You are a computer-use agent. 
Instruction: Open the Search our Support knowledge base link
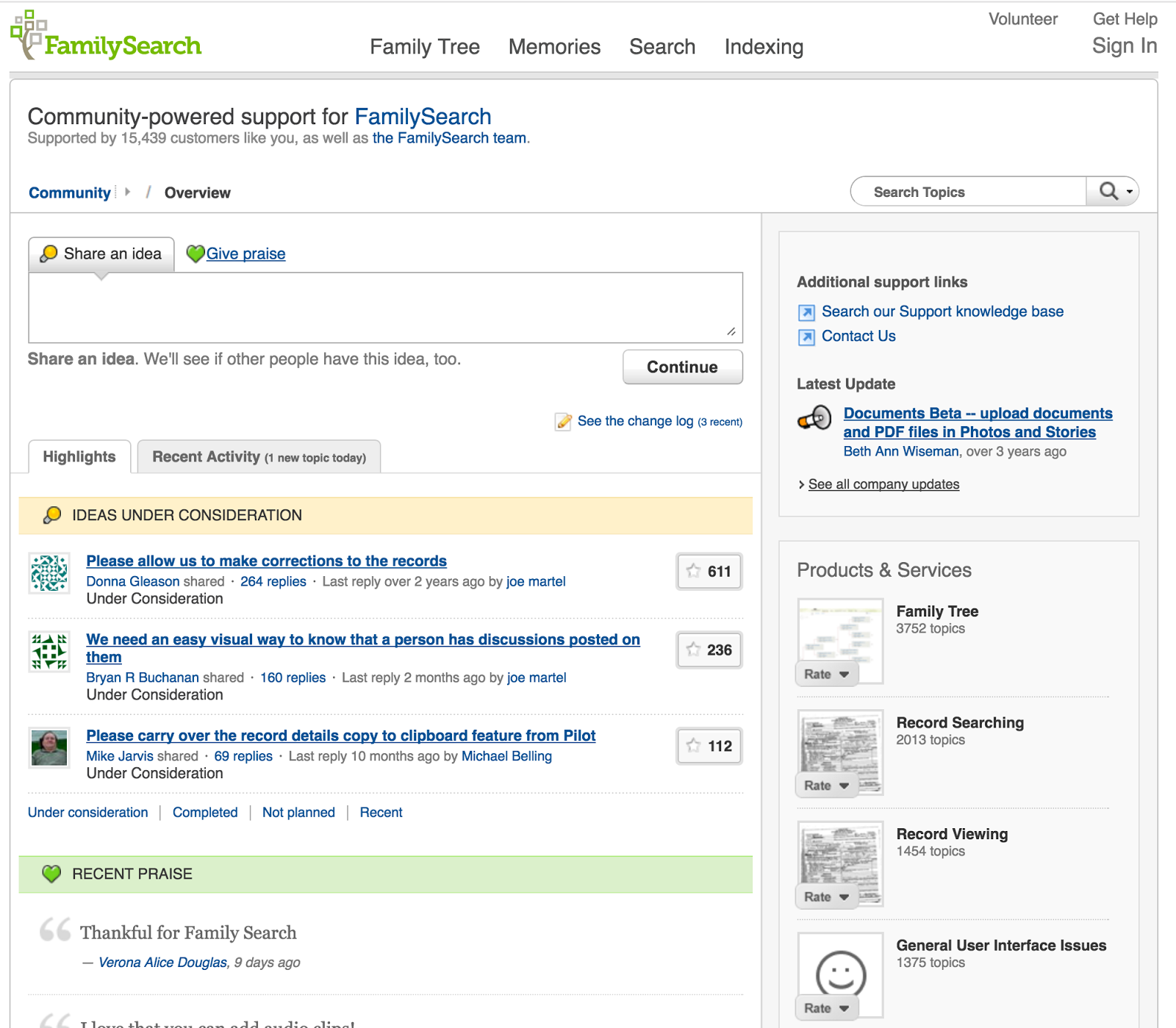[x=943, y=311]
